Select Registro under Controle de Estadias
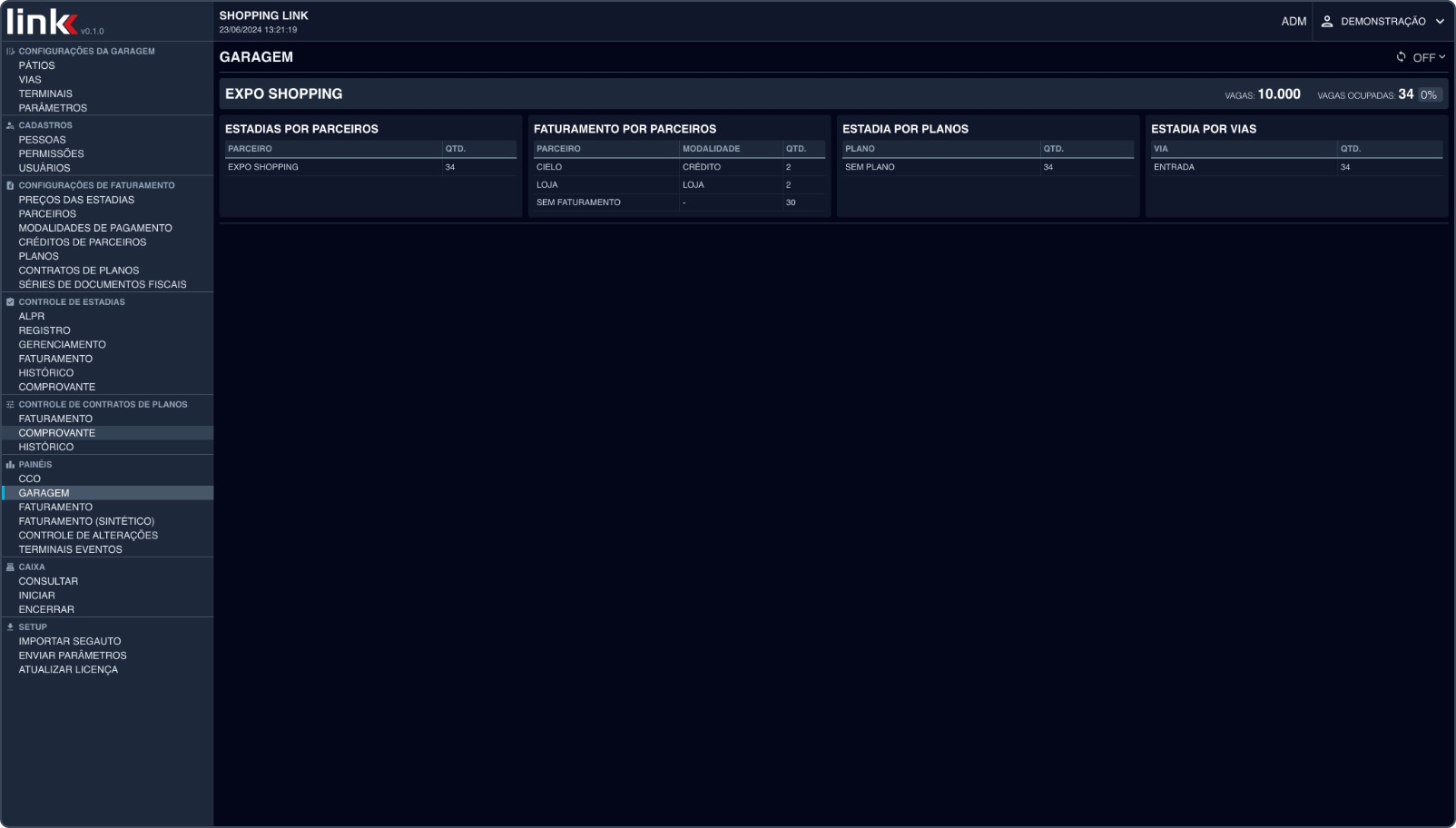Screen dimensions: 1456x828 (x=107, y=330)
